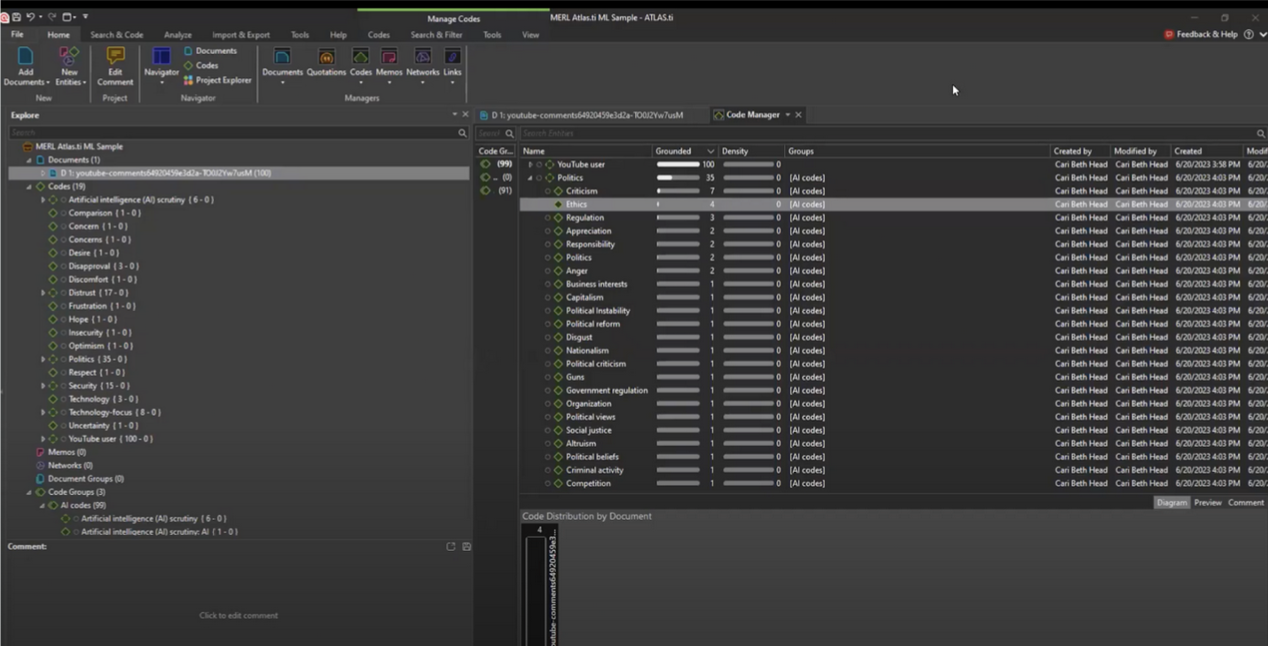Open the Import & Export tab

[x=240, y=35]
